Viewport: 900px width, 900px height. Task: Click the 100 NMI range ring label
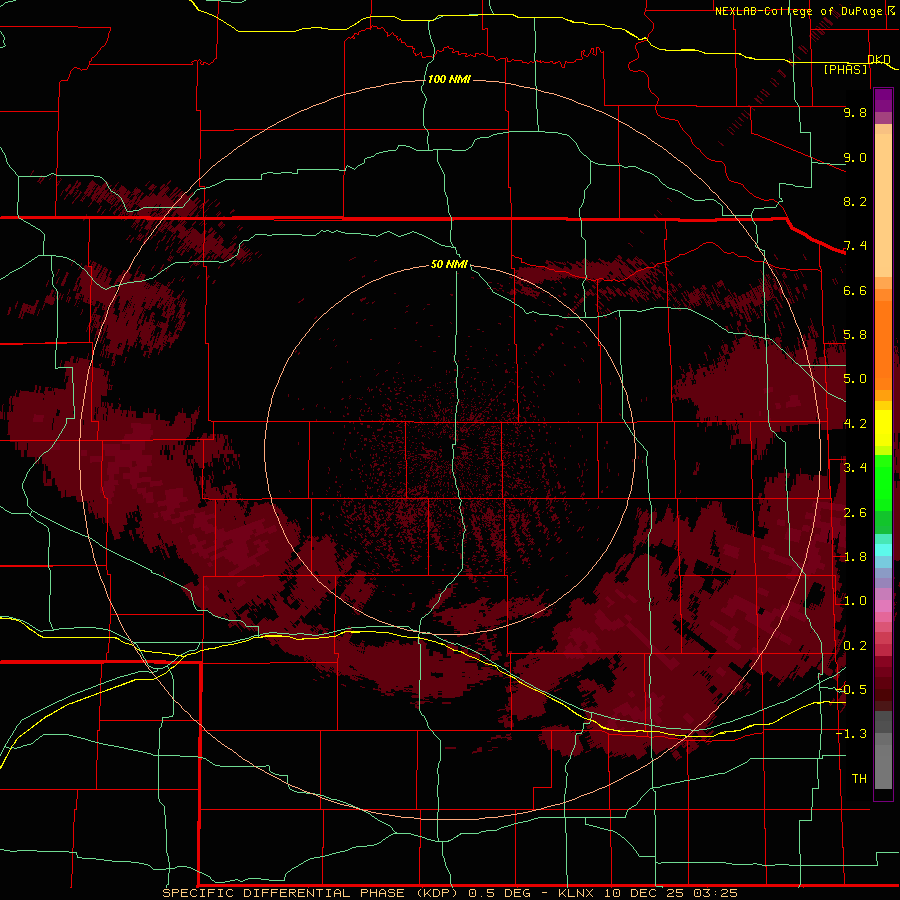449,79
